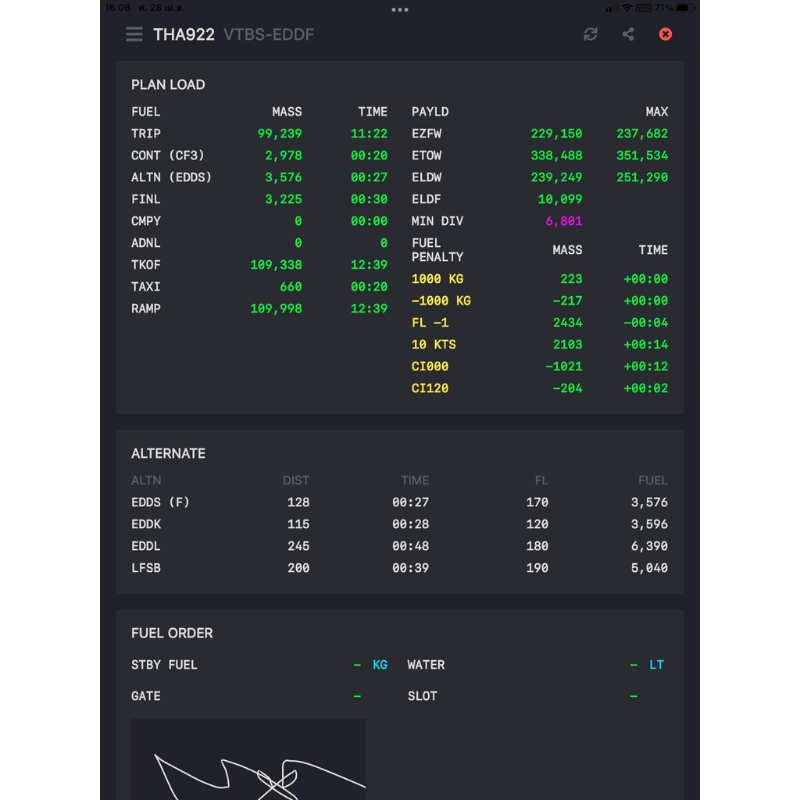This screenshot has height=800, width=800.
Task: Tap the iPad multitasking dots at top
Action: pos(400,10)
